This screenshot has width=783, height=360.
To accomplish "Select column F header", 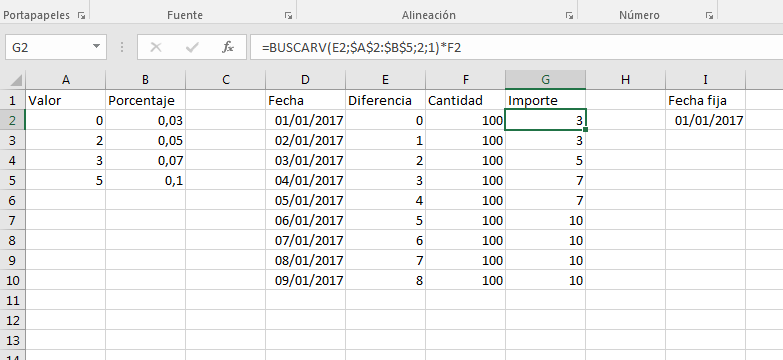I will tap(465, 80).
